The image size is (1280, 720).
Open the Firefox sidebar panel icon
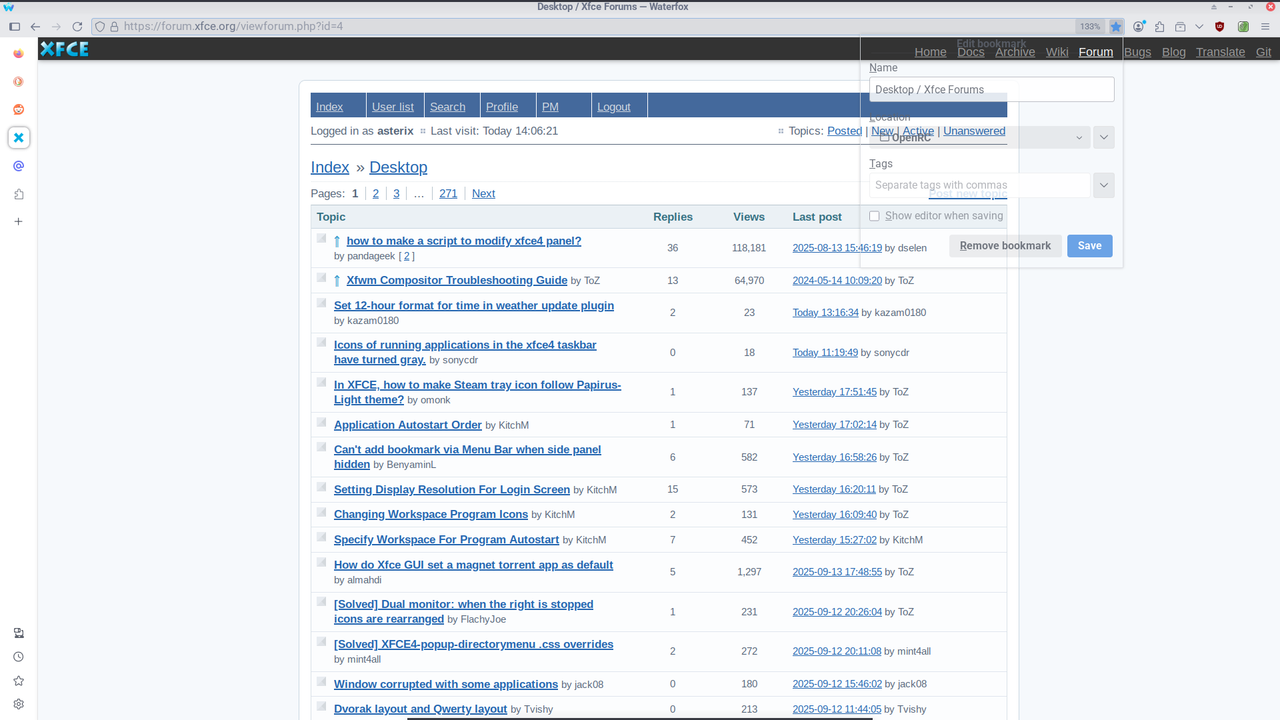(18, 54)
